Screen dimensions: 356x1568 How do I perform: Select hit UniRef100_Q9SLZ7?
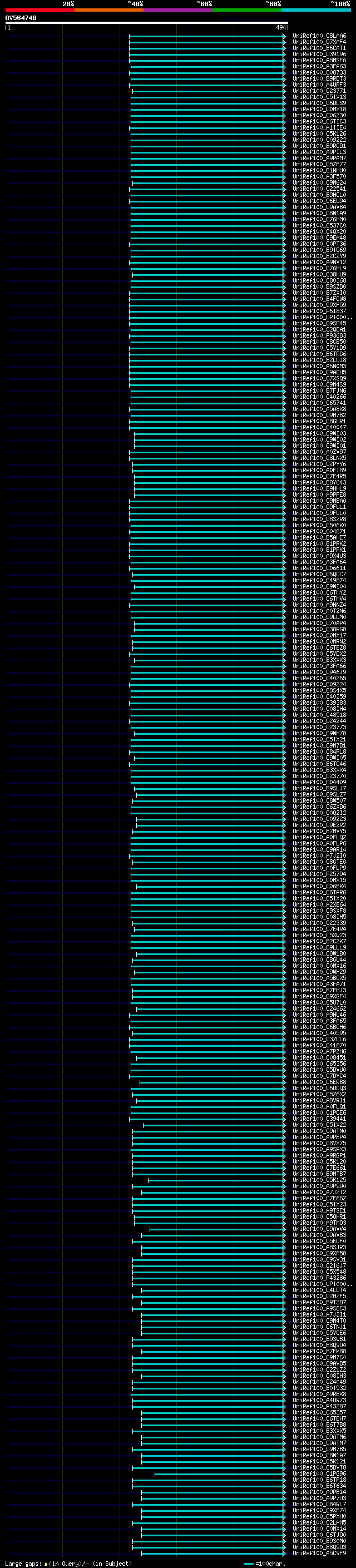[x=319, y=794]
